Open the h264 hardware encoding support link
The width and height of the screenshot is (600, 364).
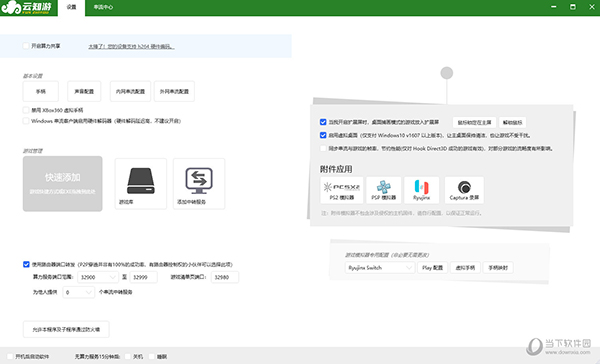tap(131, 47)
